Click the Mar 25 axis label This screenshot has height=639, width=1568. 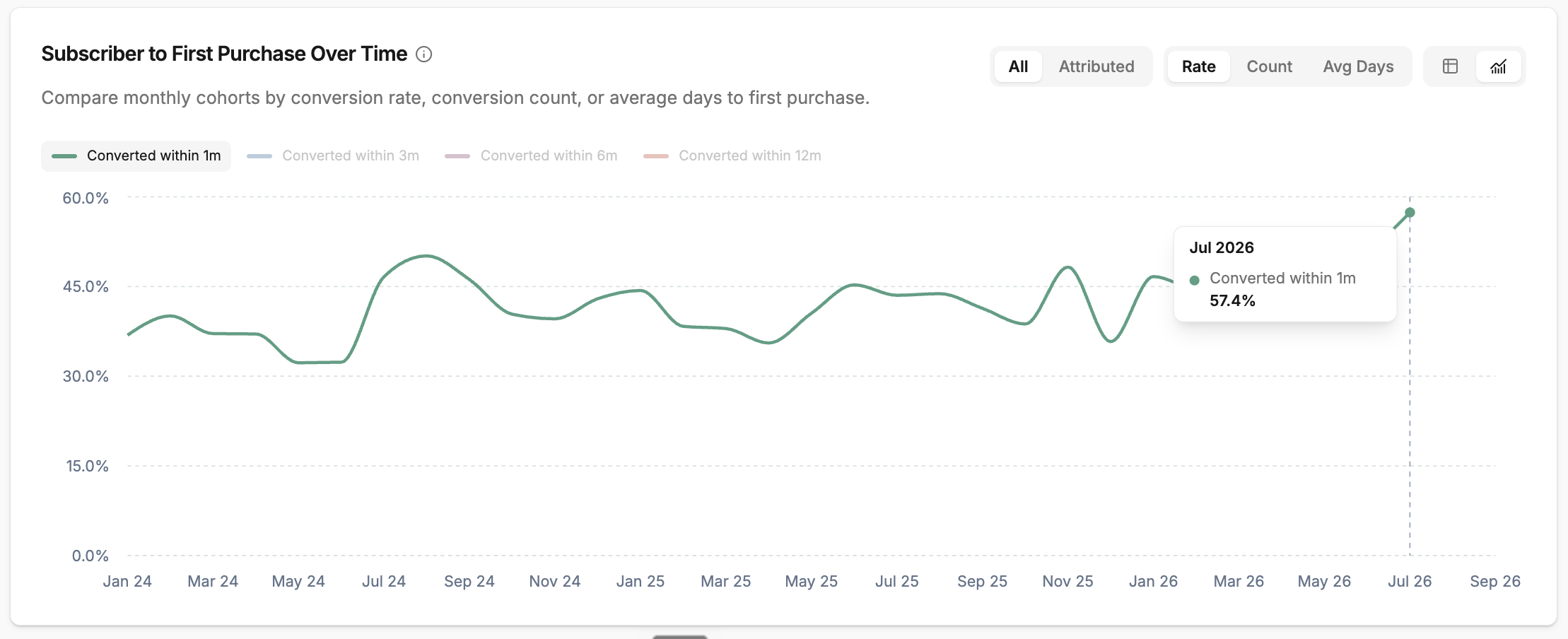725,581
